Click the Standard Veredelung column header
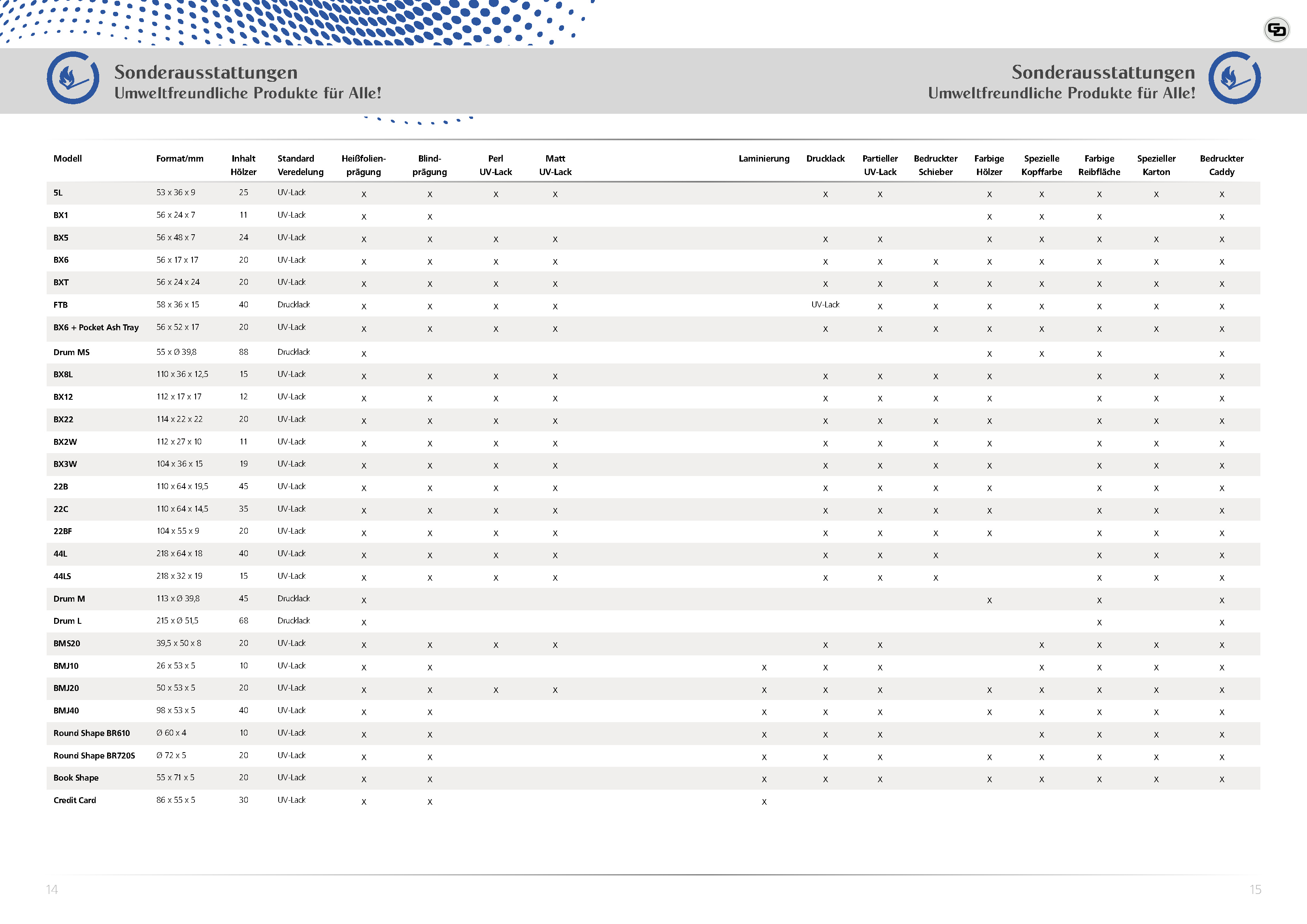The image size is (1307, 924). point(300,165)
